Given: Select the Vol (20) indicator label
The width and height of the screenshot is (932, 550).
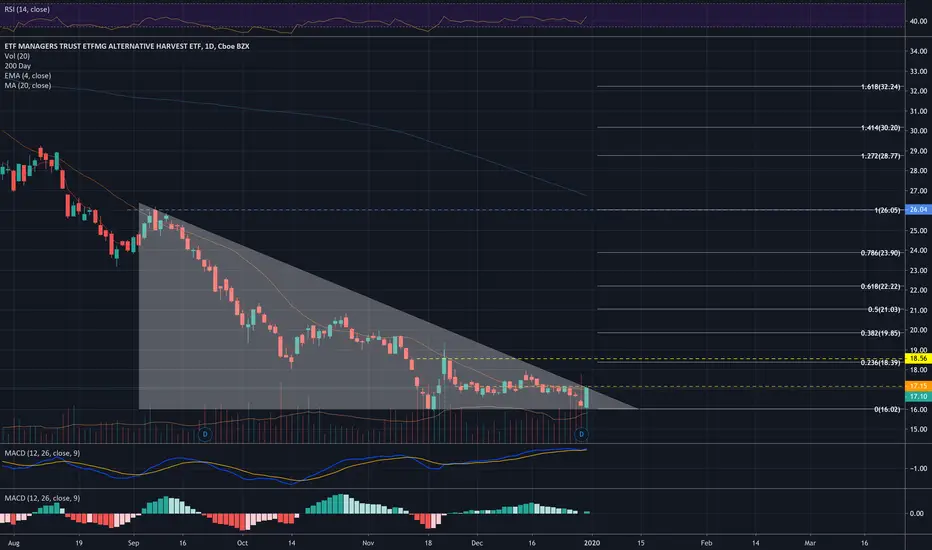Looking at the screenshot, I should [x=17, y=56].
